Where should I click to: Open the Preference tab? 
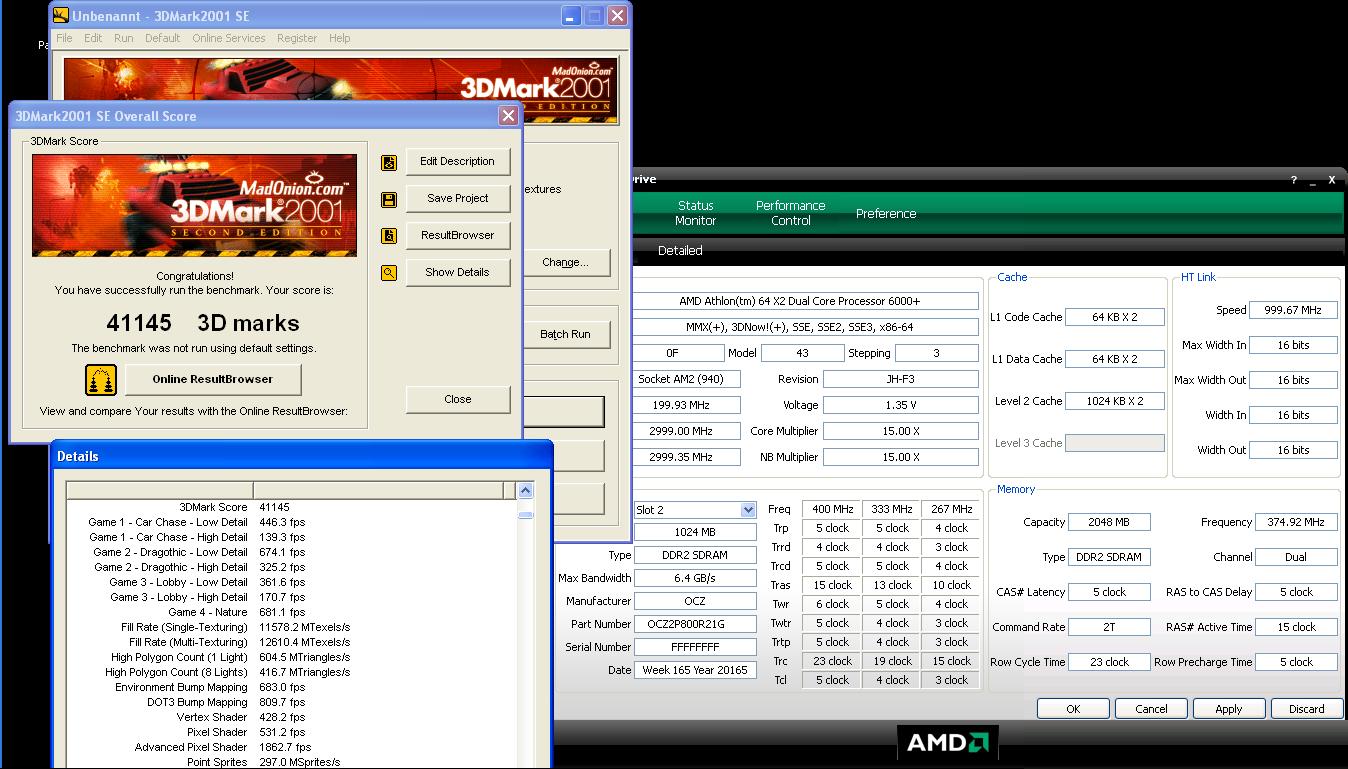[x=886, y=213]
